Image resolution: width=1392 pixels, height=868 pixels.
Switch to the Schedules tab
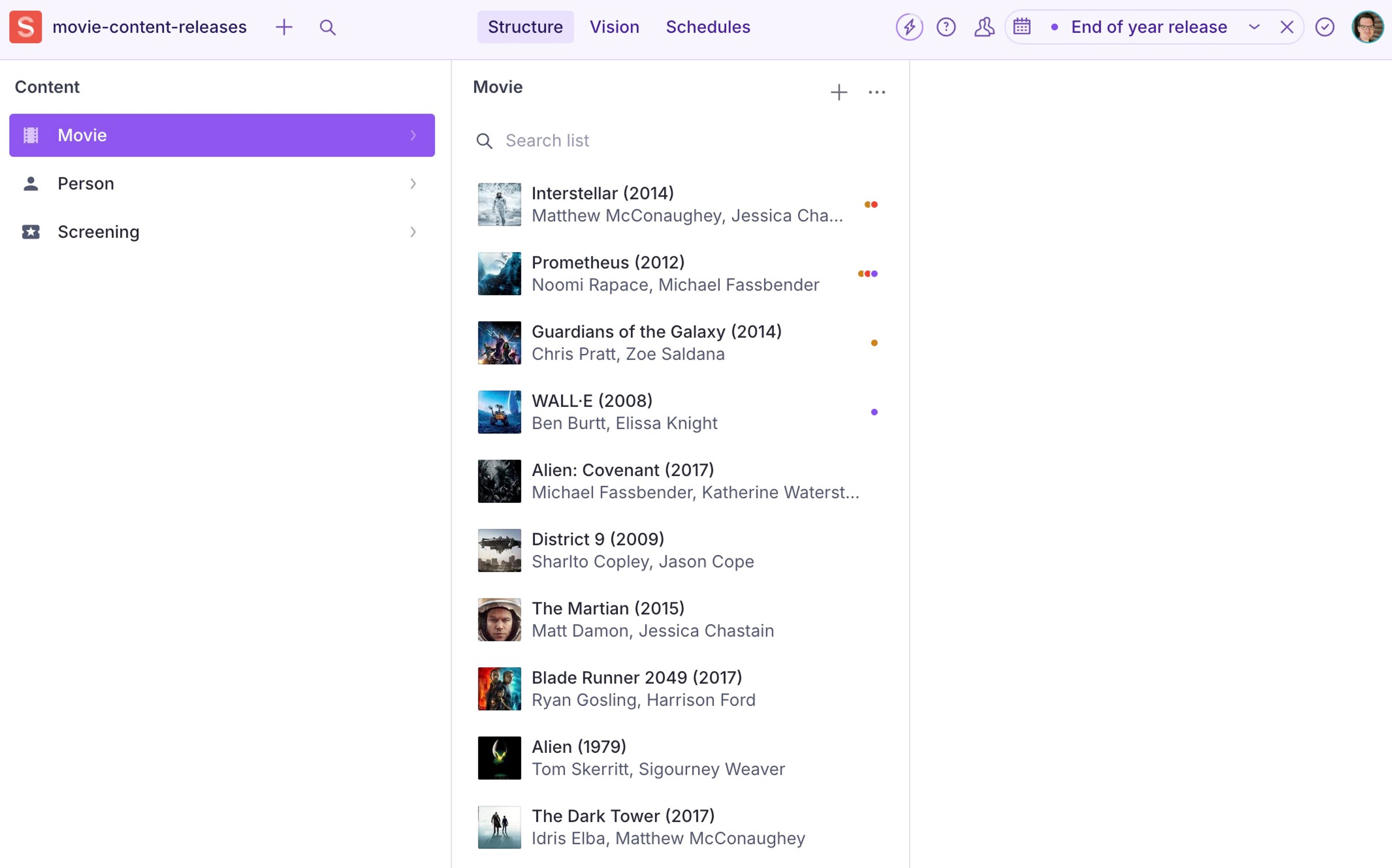708,27
